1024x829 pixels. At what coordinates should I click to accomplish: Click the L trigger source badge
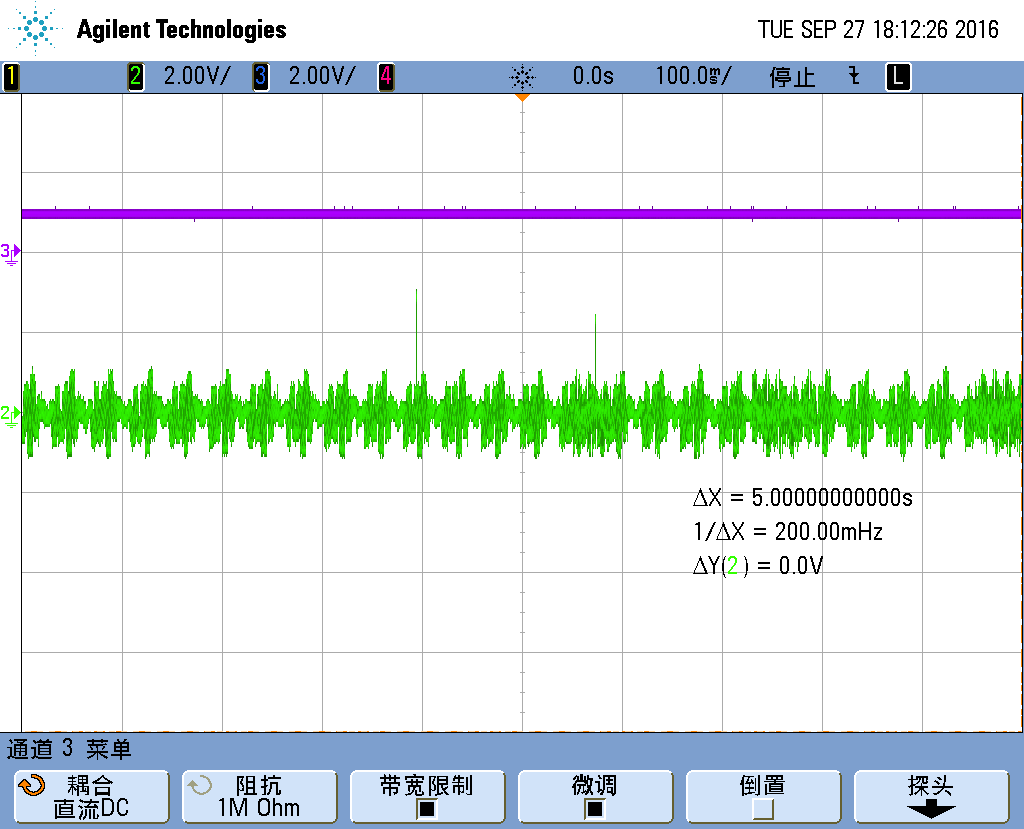[x=898, y=76]
